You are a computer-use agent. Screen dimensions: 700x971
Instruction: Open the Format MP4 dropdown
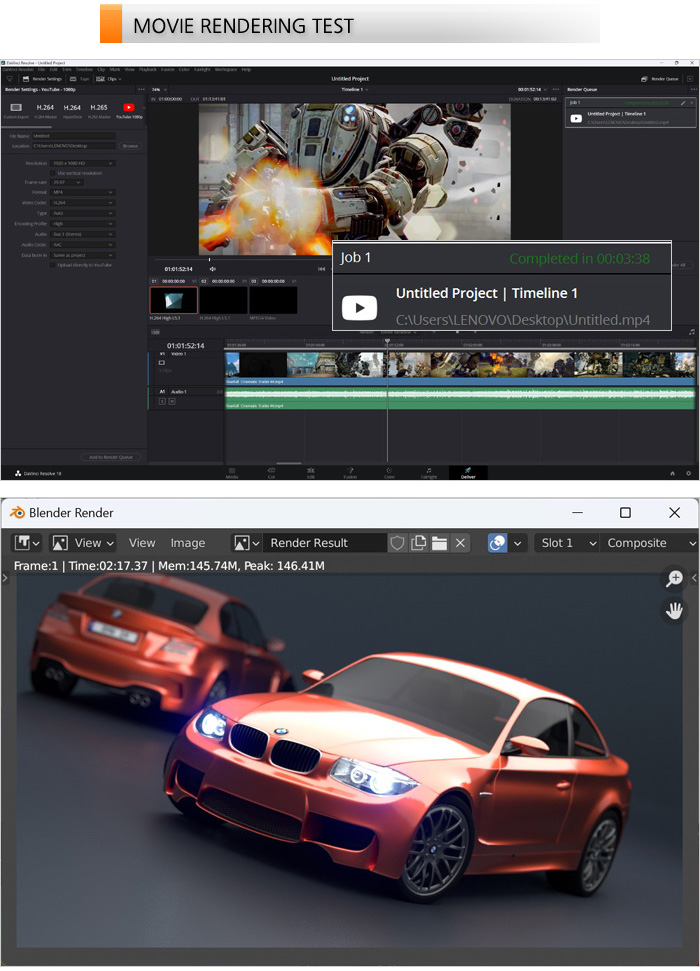coord(83,193)
